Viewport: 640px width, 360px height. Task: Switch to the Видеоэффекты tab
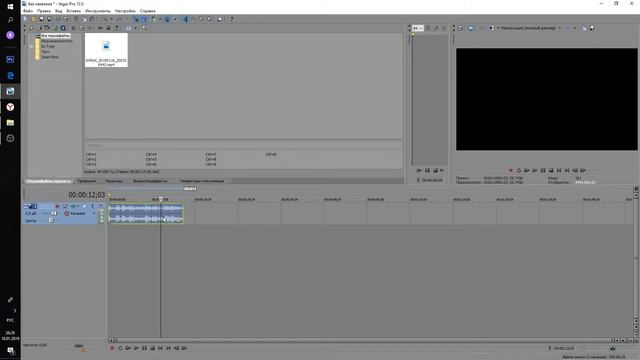click(150, 181)
